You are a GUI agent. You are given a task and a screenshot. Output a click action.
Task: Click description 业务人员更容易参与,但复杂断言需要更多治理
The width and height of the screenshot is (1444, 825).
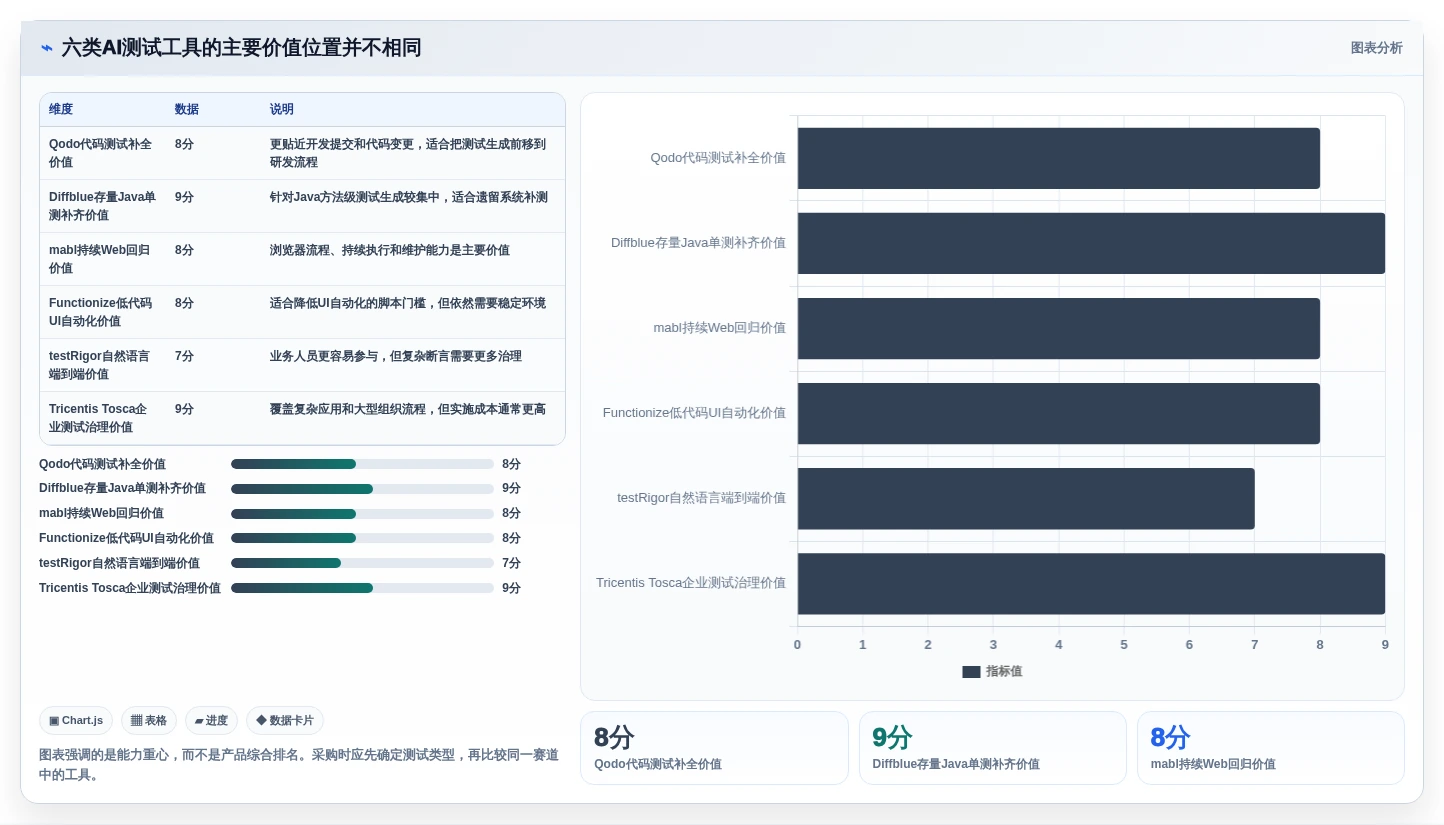pos(396,356)
